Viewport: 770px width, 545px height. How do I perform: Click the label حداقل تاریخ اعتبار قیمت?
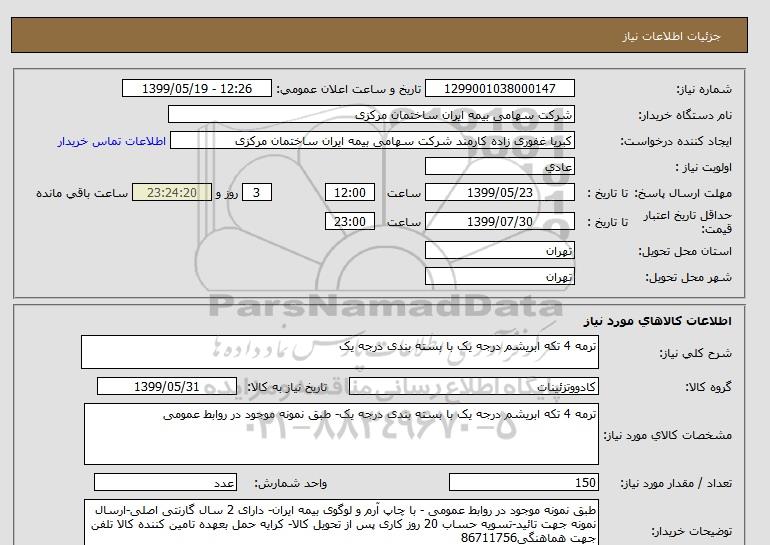(688, 222)
